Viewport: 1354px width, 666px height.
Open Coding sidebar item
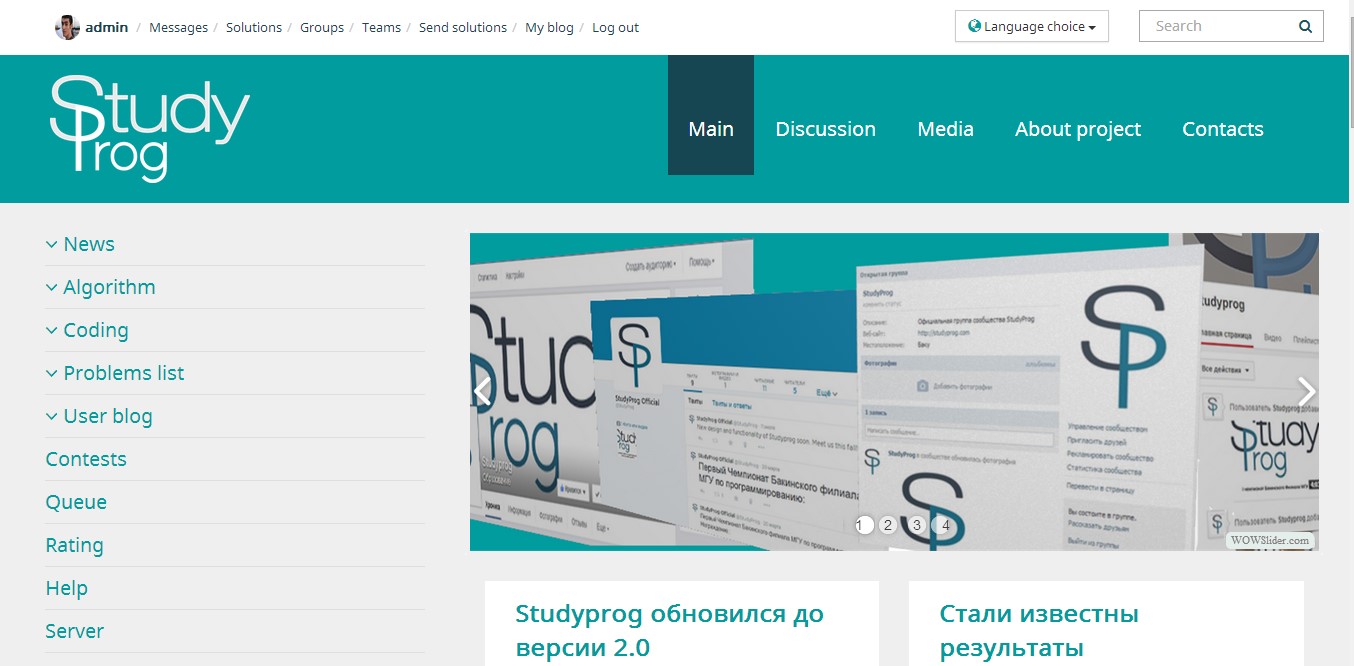pos(96,330)
